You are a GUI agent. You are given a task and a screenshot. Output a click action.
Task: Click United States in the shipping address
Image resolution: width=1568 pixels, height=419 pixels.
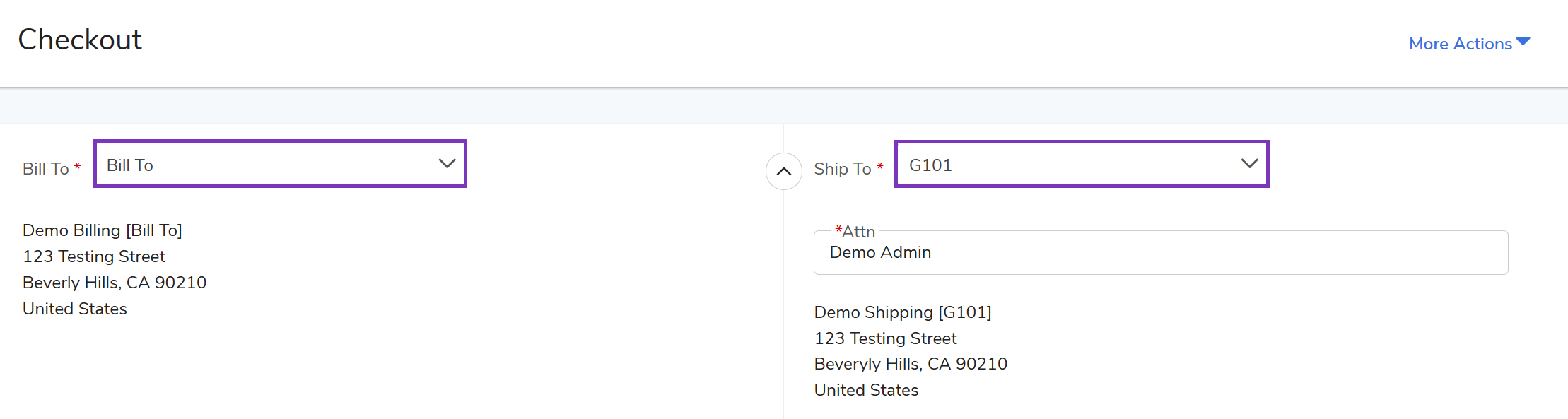point(866,390)
